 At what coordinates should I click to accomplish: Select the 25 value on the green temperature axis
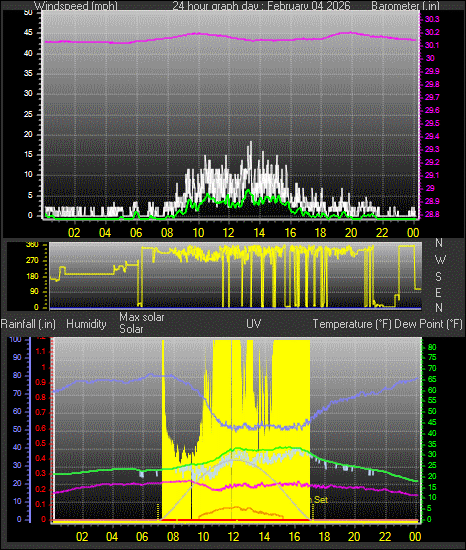[x=432, y=465]
